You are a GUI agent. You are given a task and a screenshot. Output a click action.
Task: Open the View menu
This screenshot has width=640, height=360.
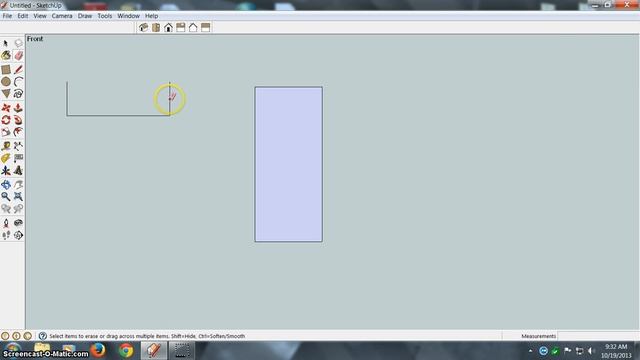[40, 16]
